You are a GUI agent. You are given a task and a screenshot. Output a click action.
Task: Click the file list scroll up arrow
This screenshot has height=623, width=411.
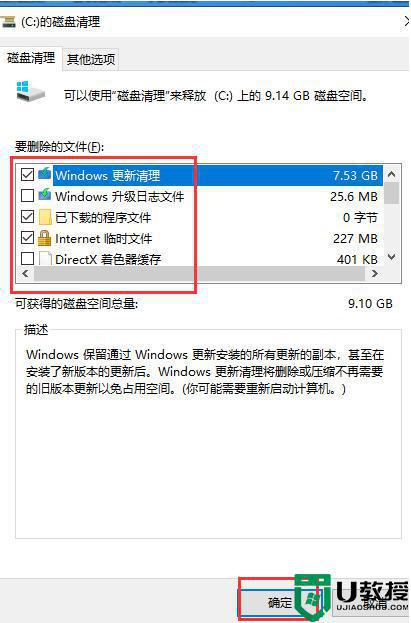point(392,174)
